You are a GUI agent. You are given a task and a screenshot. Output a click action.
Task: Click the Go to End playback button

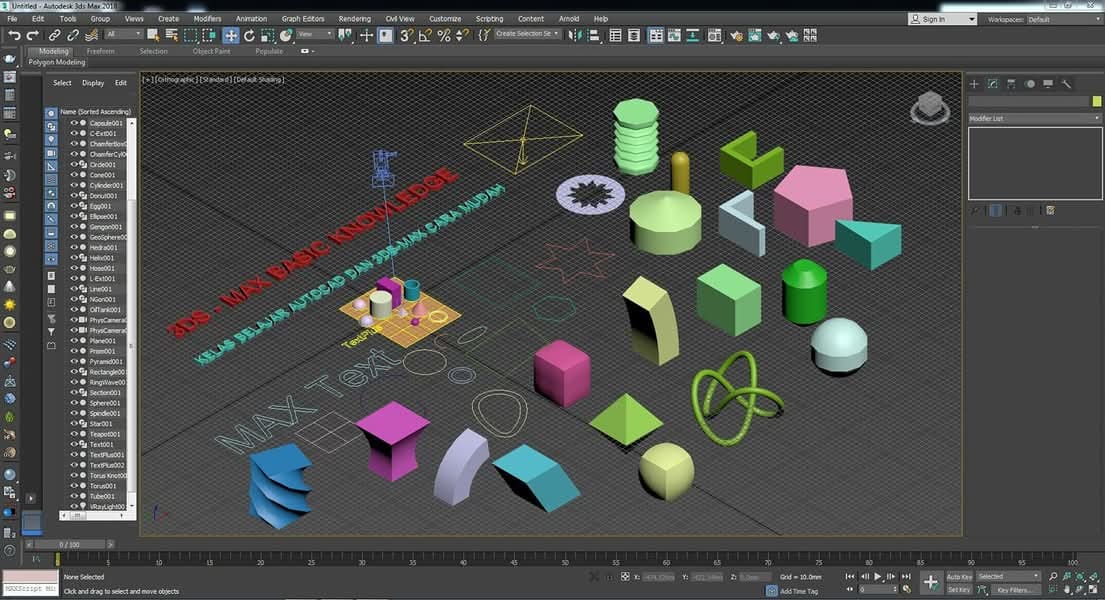pyautogui.click(x=906, y=577)
